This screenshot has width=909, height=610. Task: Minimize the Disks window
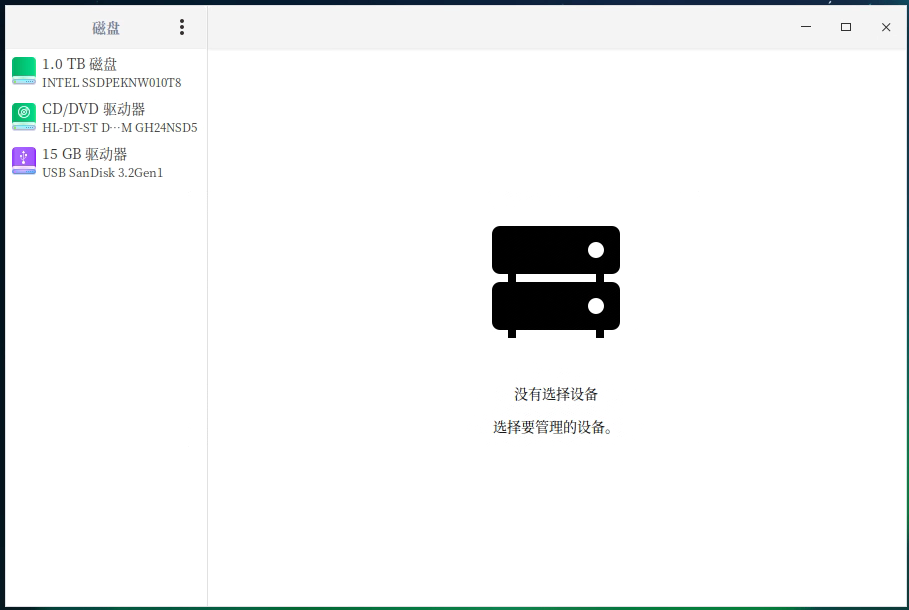[x=806, y=27]
